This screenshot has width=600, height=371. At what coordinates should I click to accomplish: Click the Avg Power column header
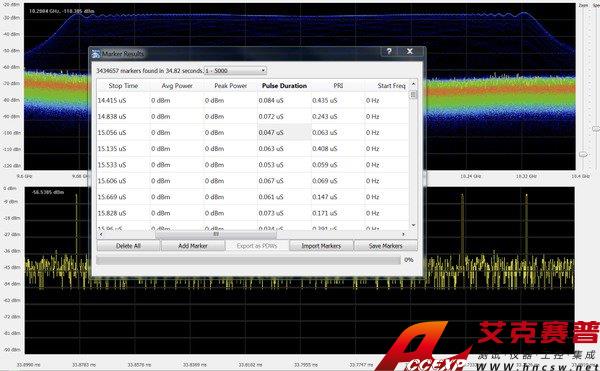click(177, 86)
